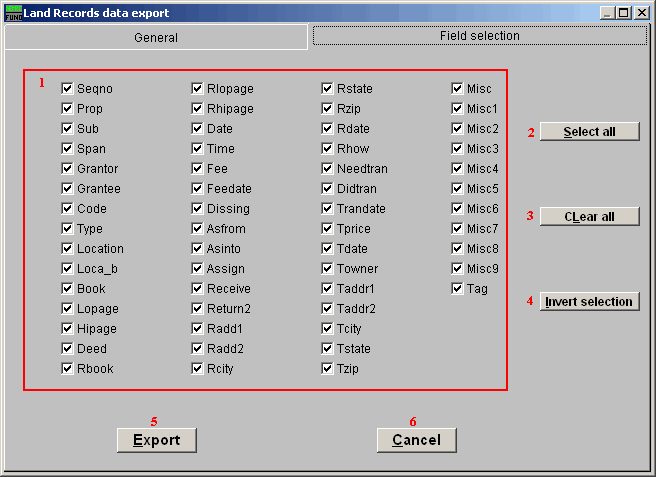
Task: Disable the Grantee field checkbox
Action: click(67, 189)
